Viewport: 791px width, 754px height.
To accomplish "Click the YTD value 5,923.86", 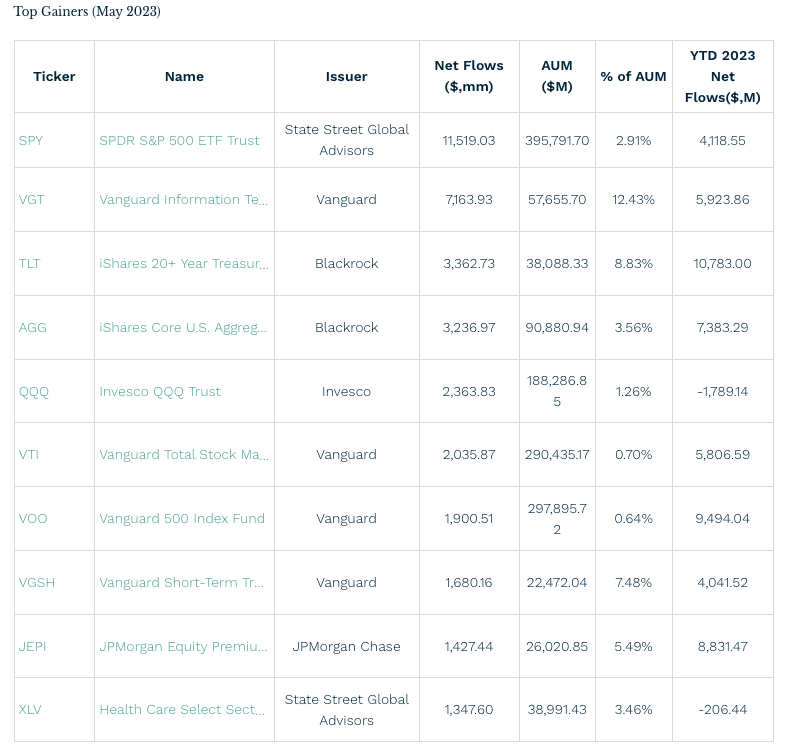I will tap(722, 200).
